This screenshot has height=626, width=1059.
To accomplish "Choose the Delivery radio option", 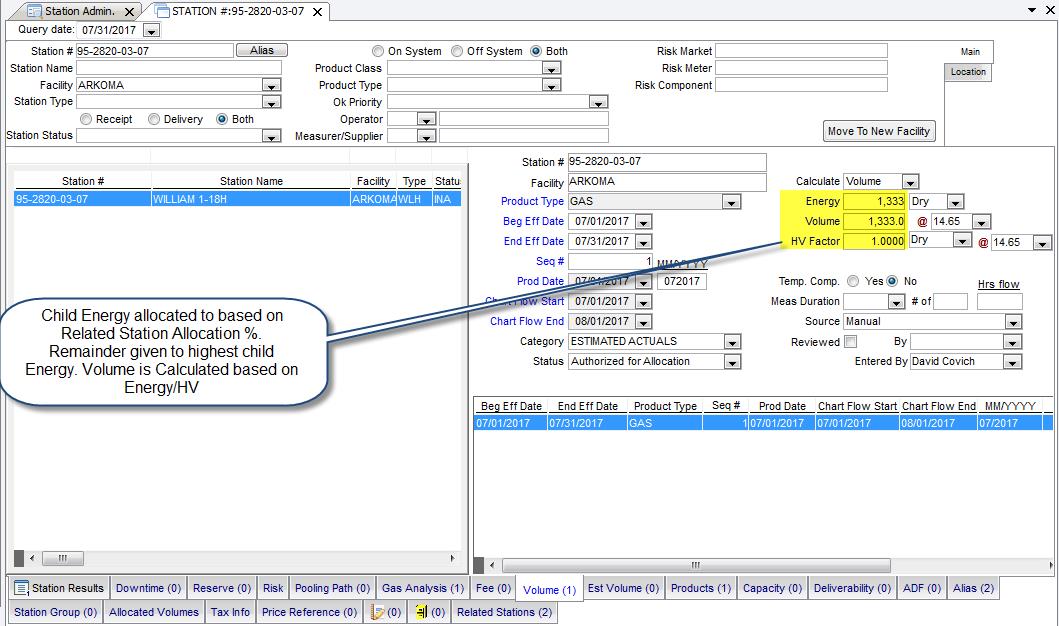I will pos(154,119).
